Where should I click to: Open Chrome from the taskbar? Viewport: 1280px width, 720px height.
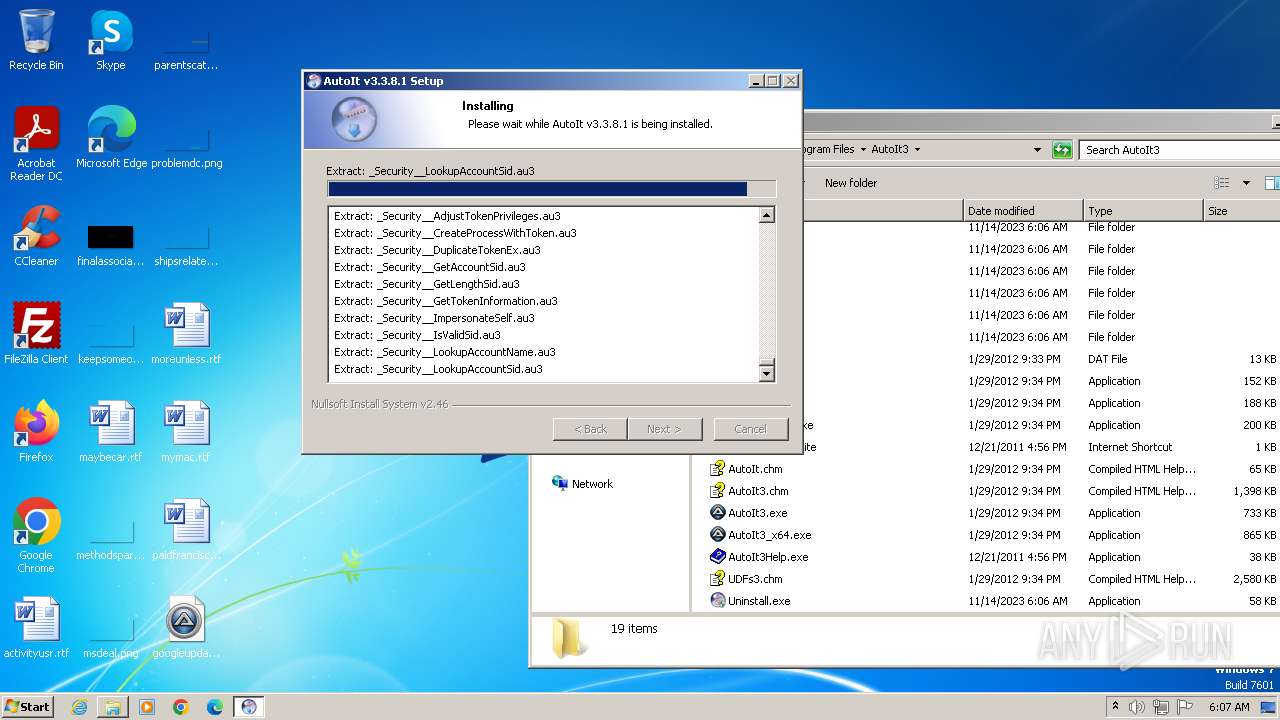pos(181,707)
